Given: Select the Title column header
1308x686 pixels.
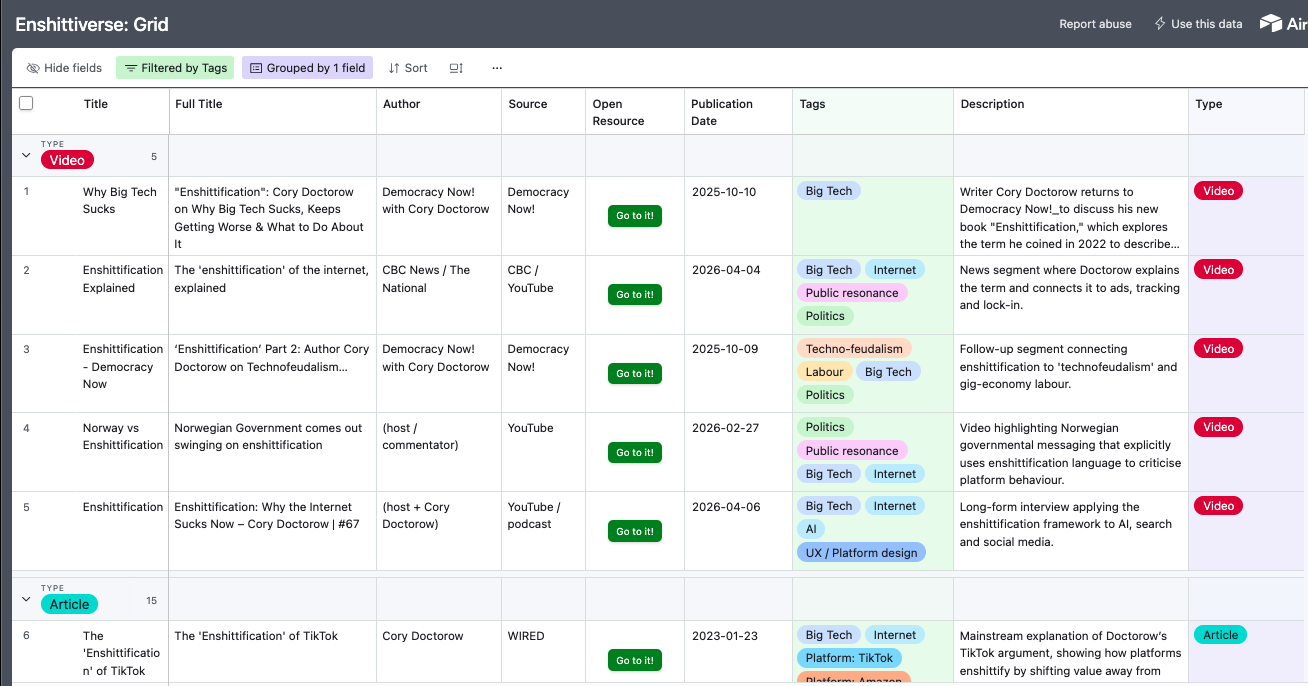Looking at the screenshot, I should pos(96,104).
